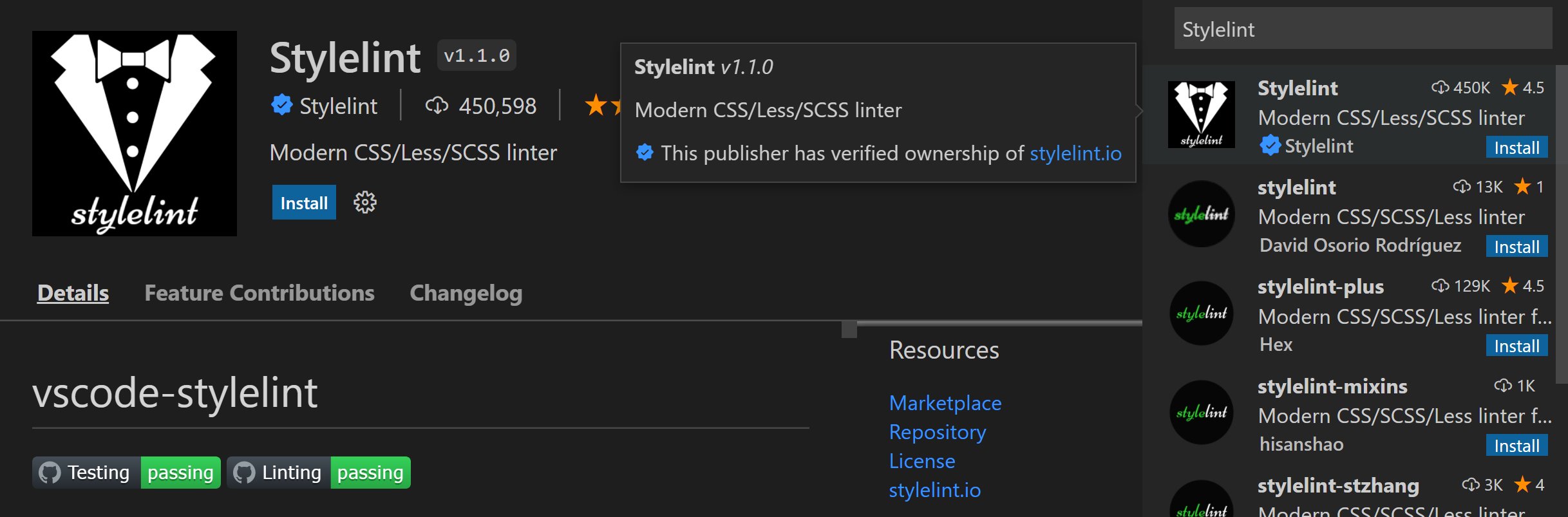Click the publisher name David Osorio Rodríguez

(x=1360, y=245)
